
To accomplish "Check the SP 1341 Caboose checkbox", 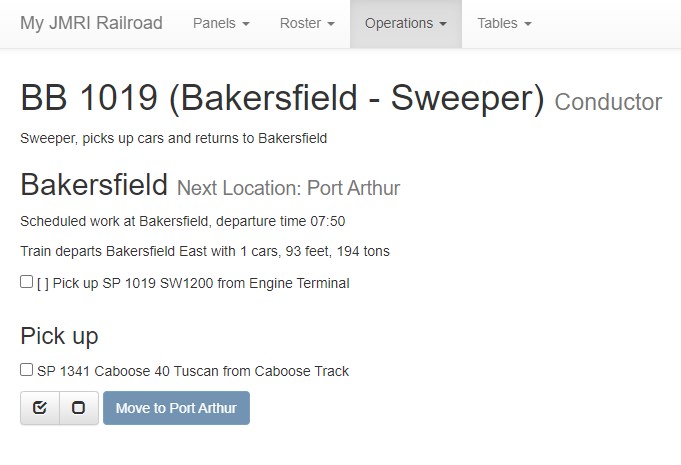I will click(x=27, y=370).
